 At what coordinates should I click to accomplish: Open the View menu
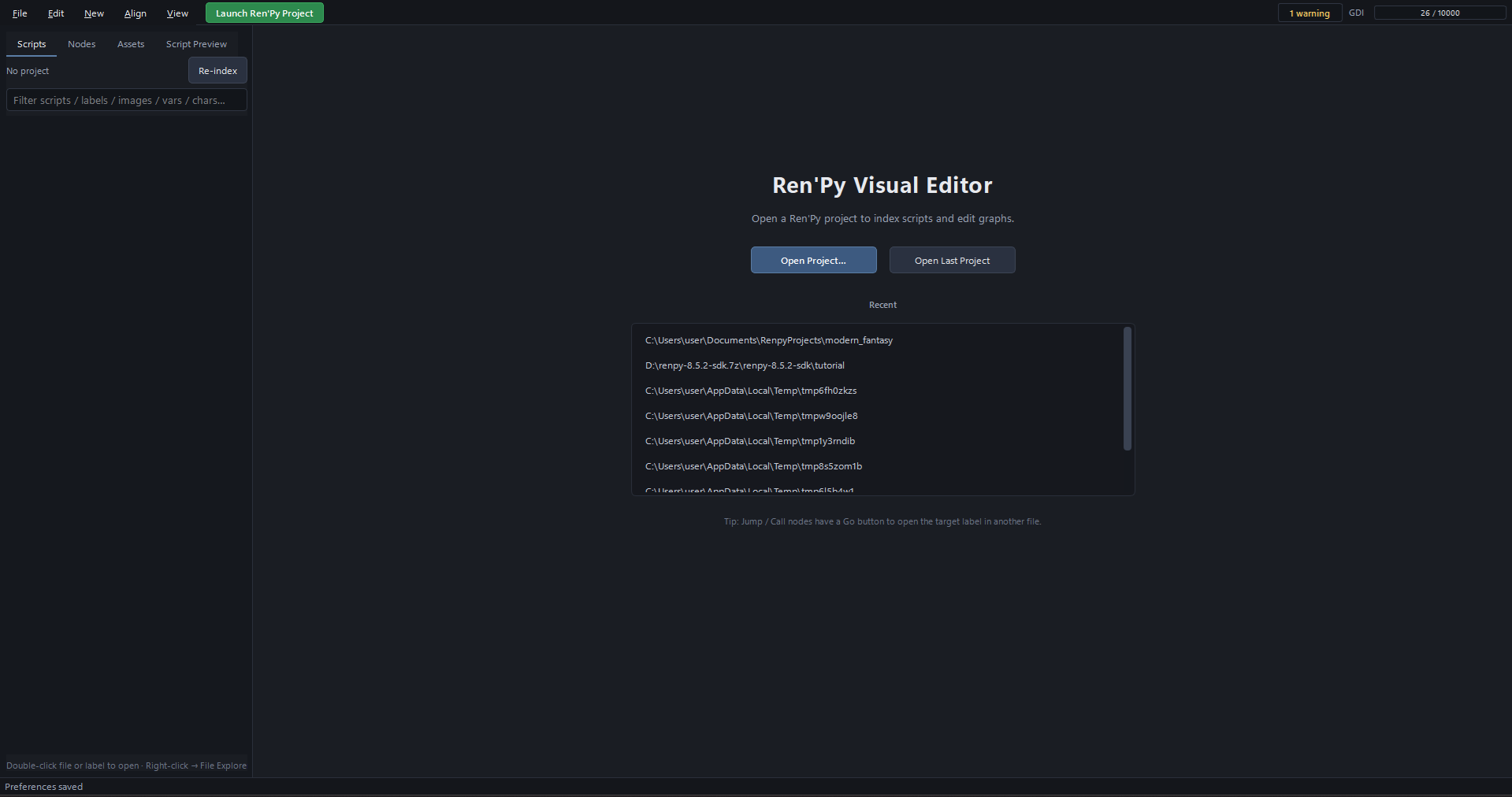[177, 13]
